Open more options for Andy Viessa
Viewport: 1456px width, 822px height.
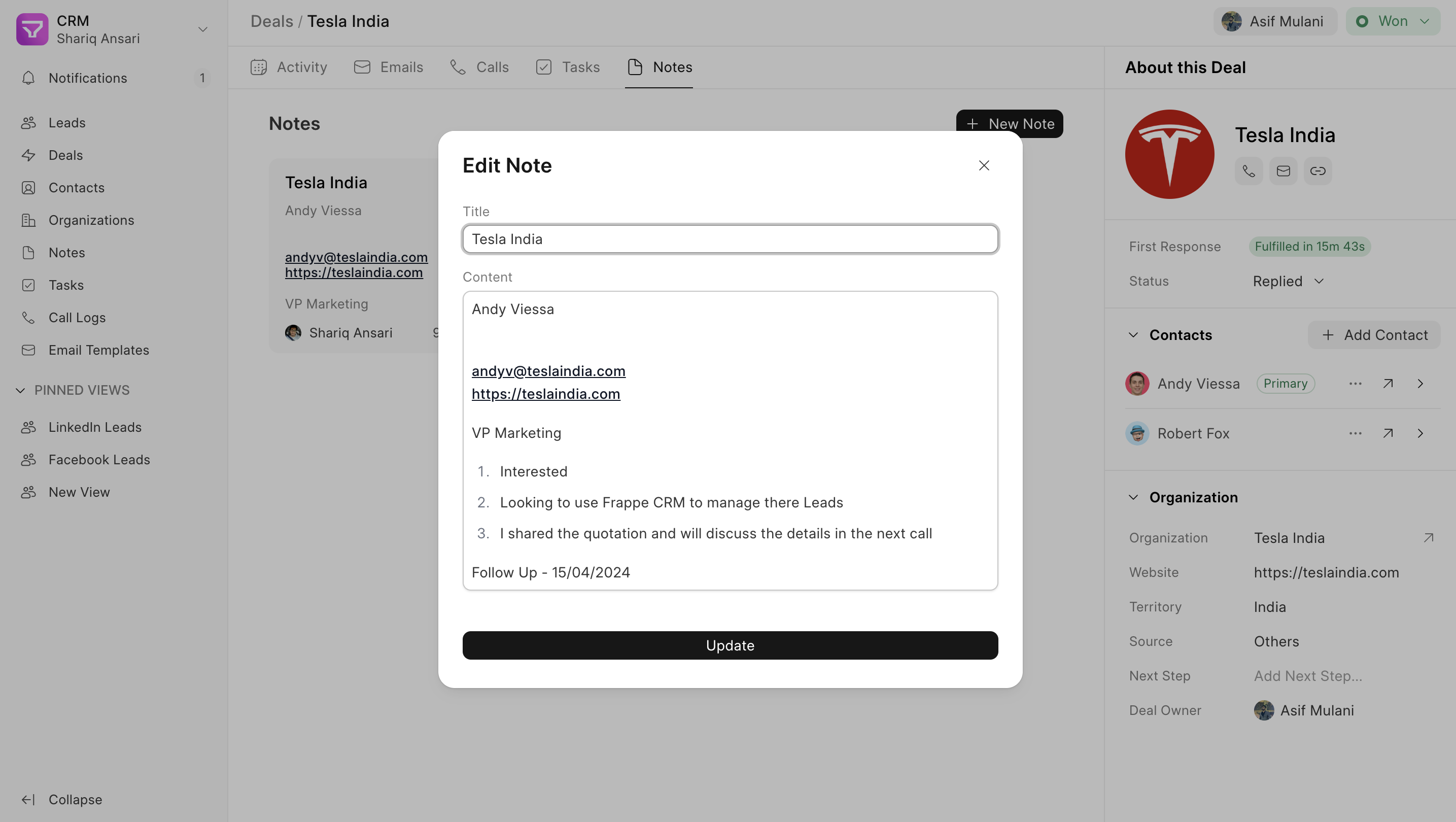(1356, 384)
